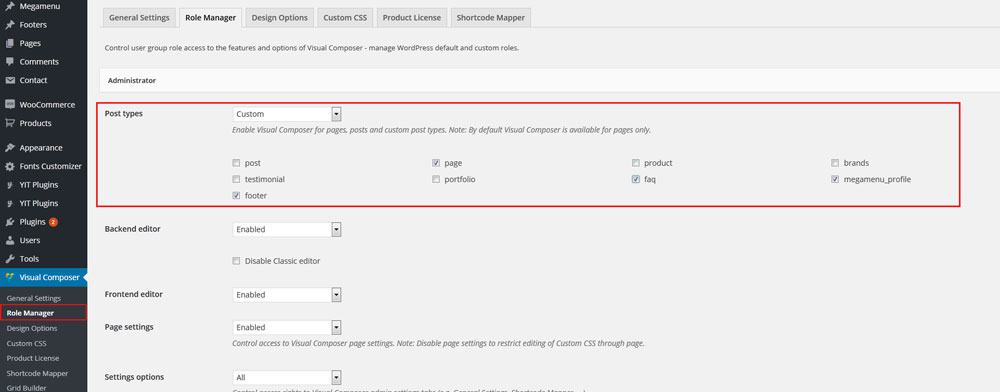Open Product License submenu link
This screenshot has width=1000, height=392.
[x=33, y=358]
